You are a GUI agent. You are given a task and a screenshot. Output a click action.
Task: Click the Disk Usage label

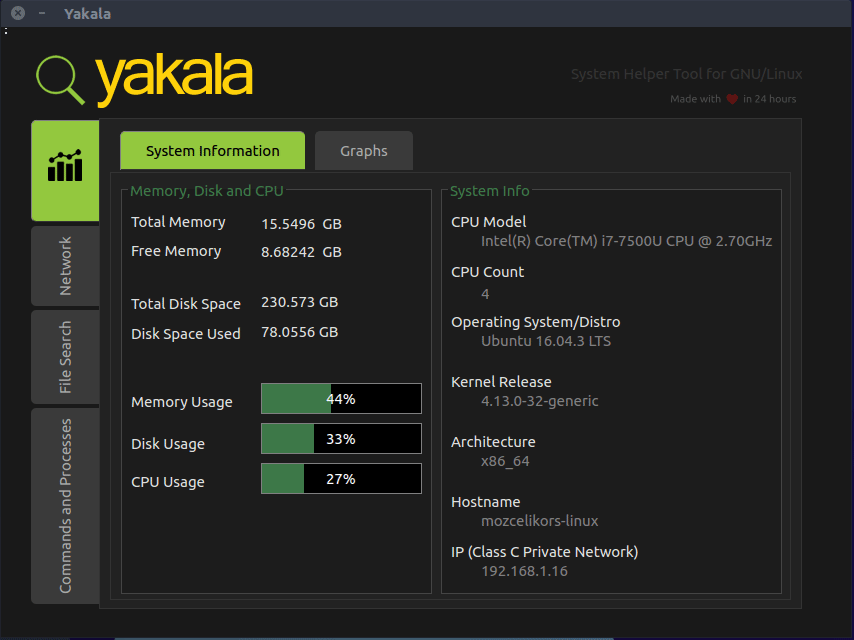click(x=168, y=444)
